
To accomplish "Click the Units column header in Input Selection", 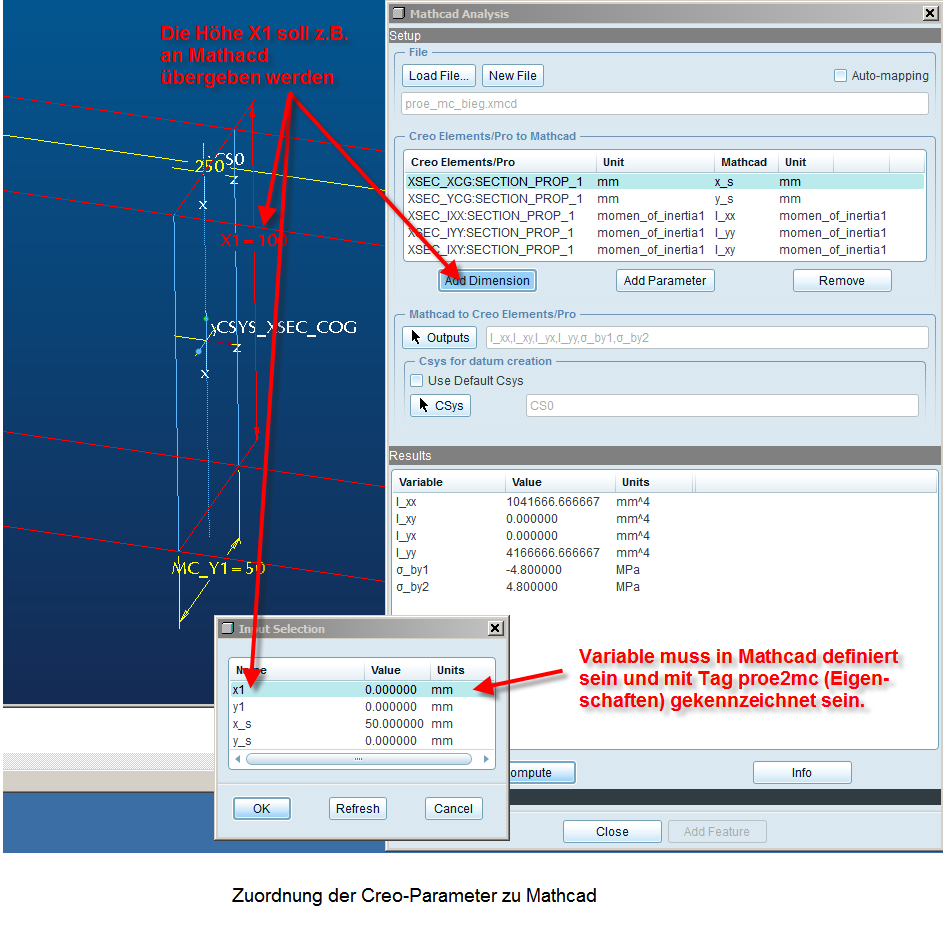I will tap(462, 670).
